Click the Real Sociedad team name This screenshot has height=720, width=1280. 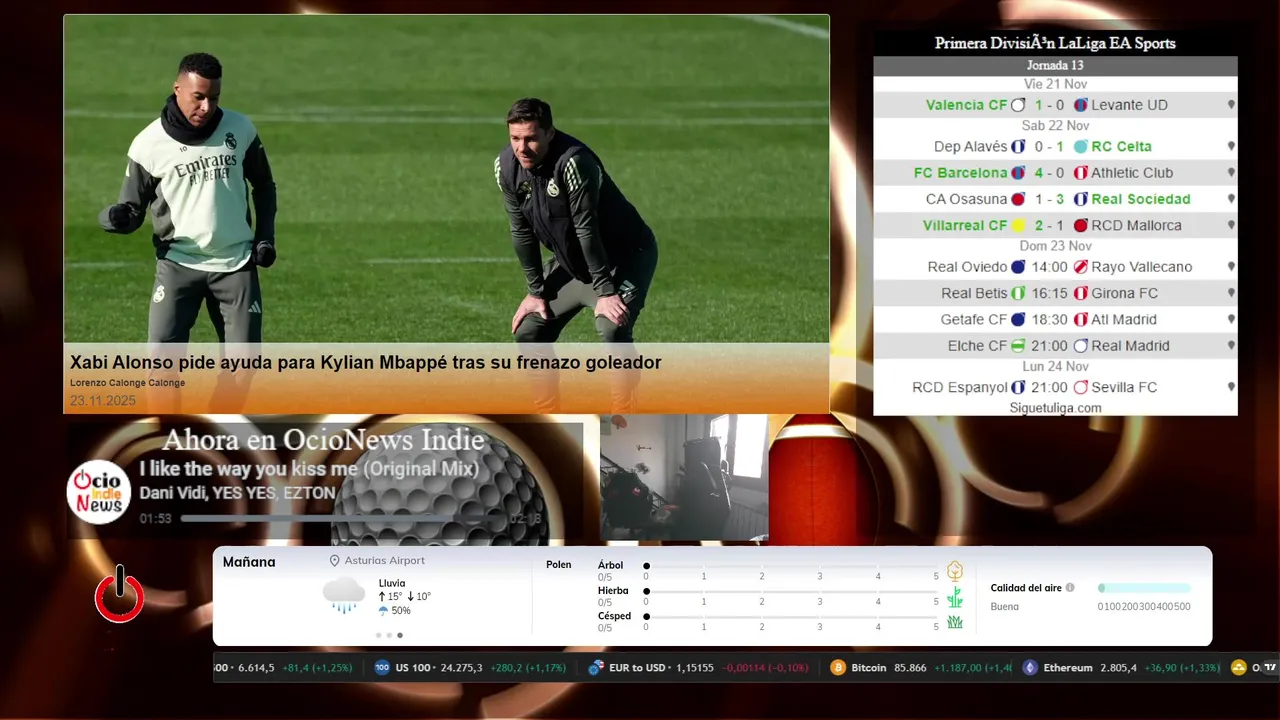[x=1141, y=199]
